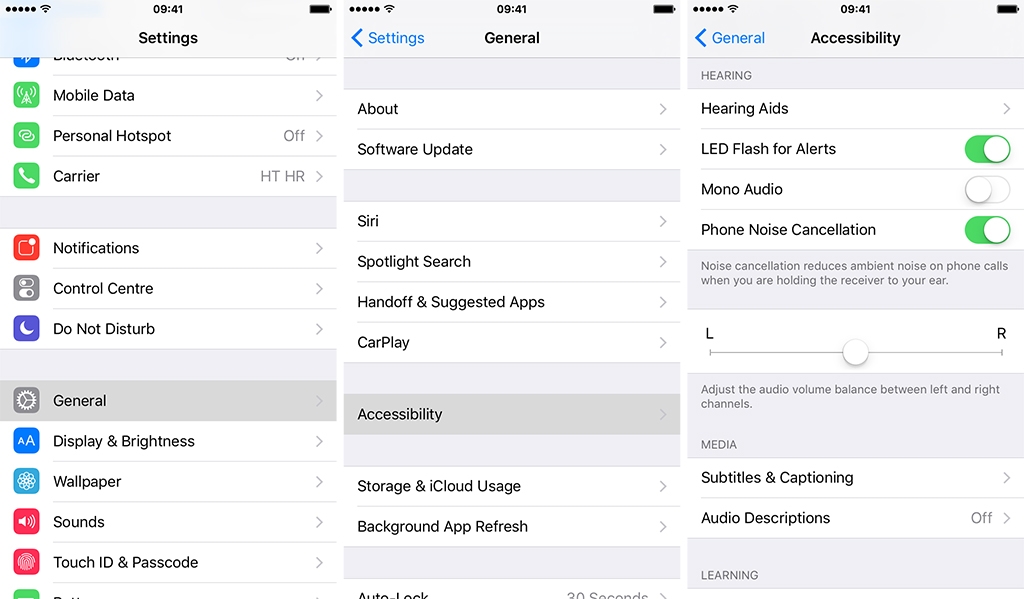Tap the Sounds label
This screenshot has width=1024, height=599.
pos(78,522)
